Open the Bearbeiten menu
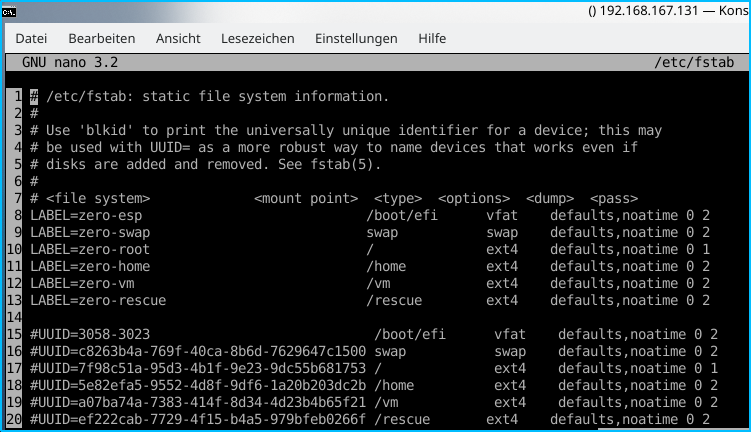 coord(101,39)
